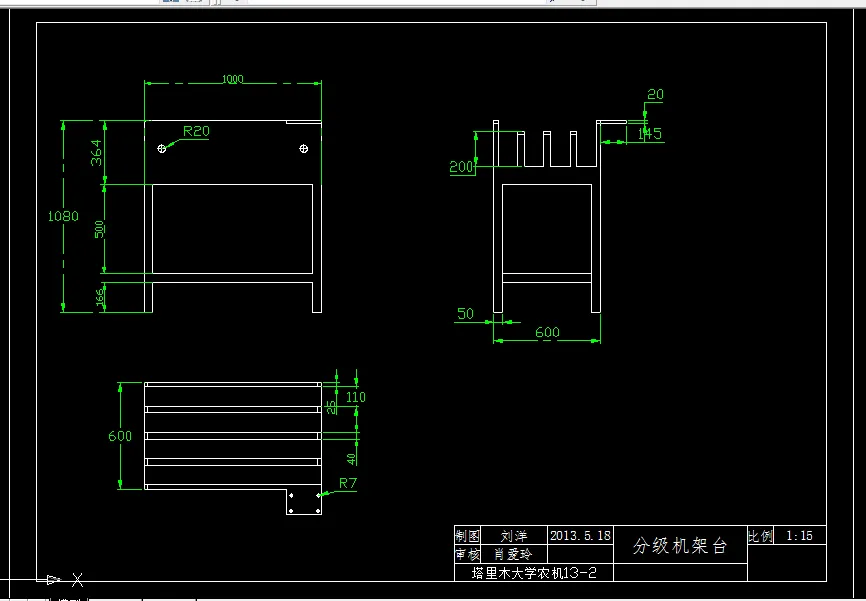Select the 塔里木大学农机13-2 text
866x601 pixels.
534,573
